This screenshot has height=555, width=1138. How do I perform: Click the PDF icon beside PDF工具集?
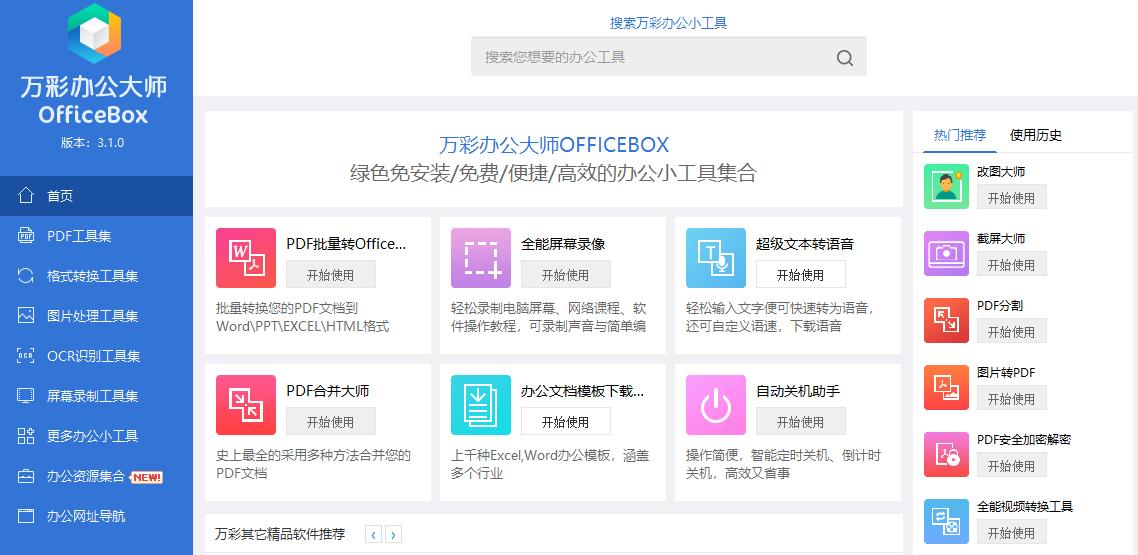click(x=26, y=236)
